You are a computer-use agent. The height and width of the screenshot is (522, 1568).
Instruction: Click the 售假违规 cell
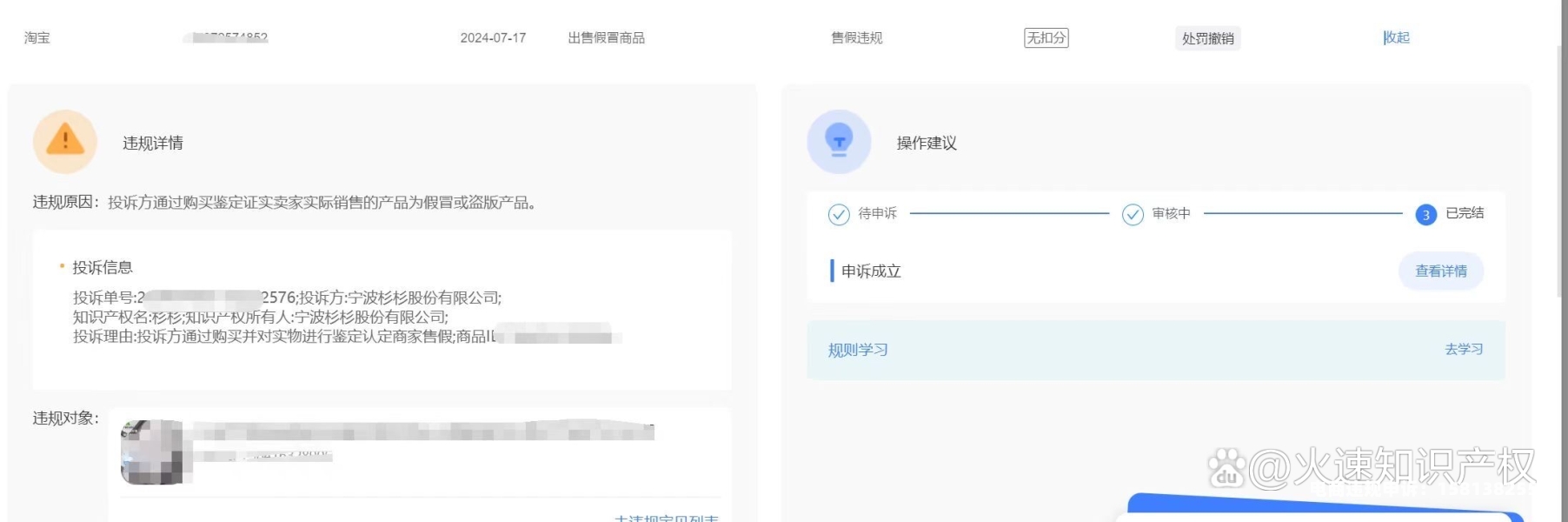pyautogui.click(x=857, y=37)
